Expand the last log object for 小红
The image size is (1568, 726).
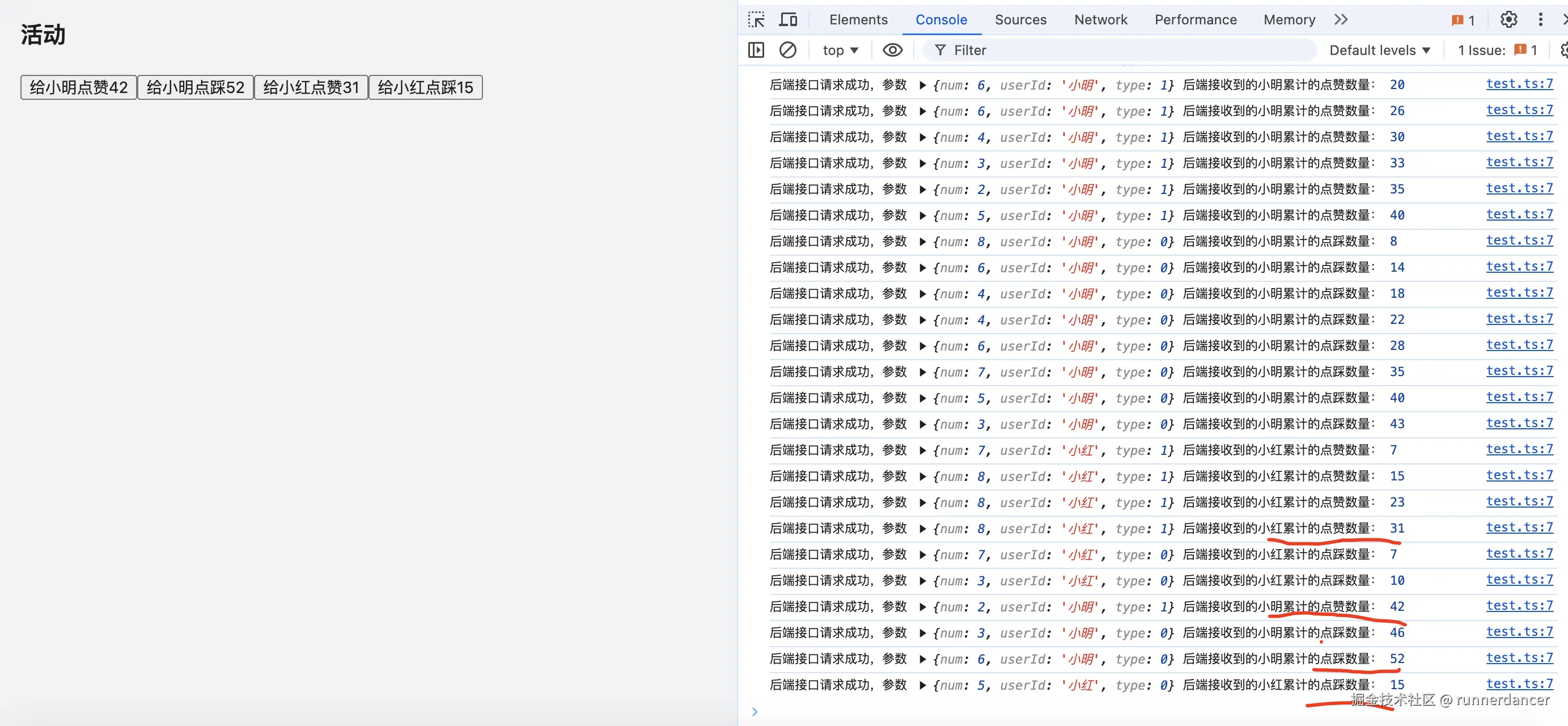tap(923, 685)
